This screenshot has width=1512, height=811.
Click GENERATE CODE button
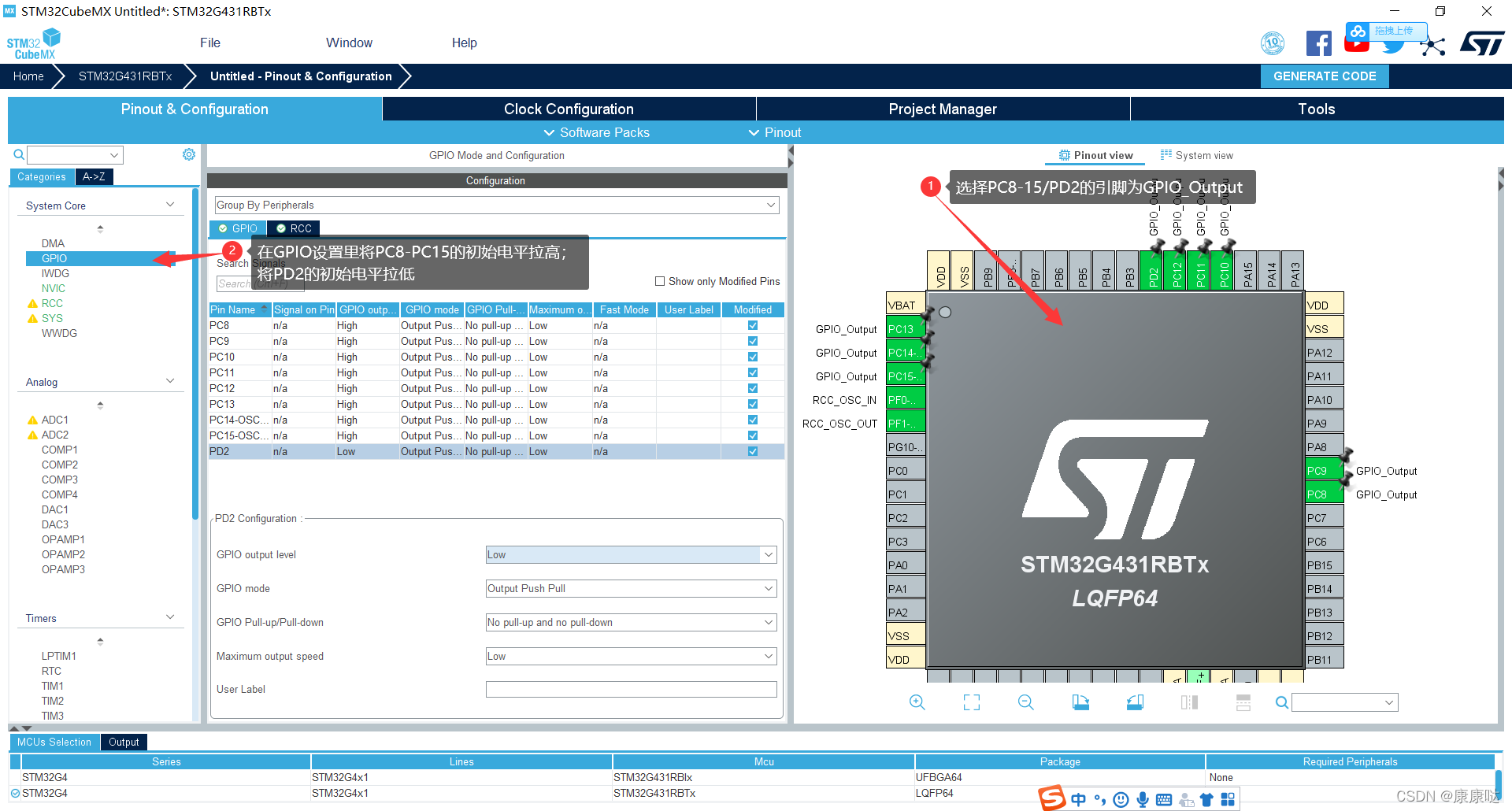(1325, 76)
